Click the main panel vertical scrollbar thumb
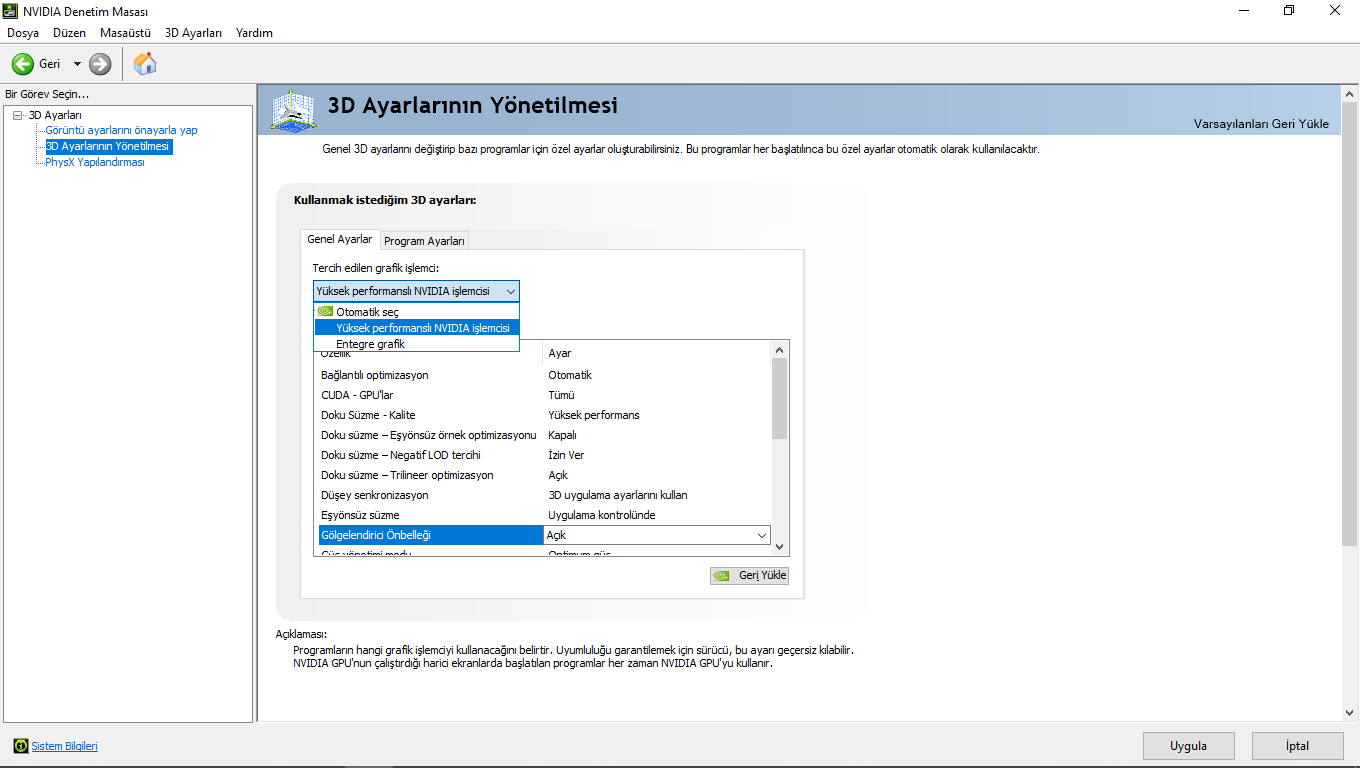This screenshot has height=768, width=1360. coord(1349,323)
